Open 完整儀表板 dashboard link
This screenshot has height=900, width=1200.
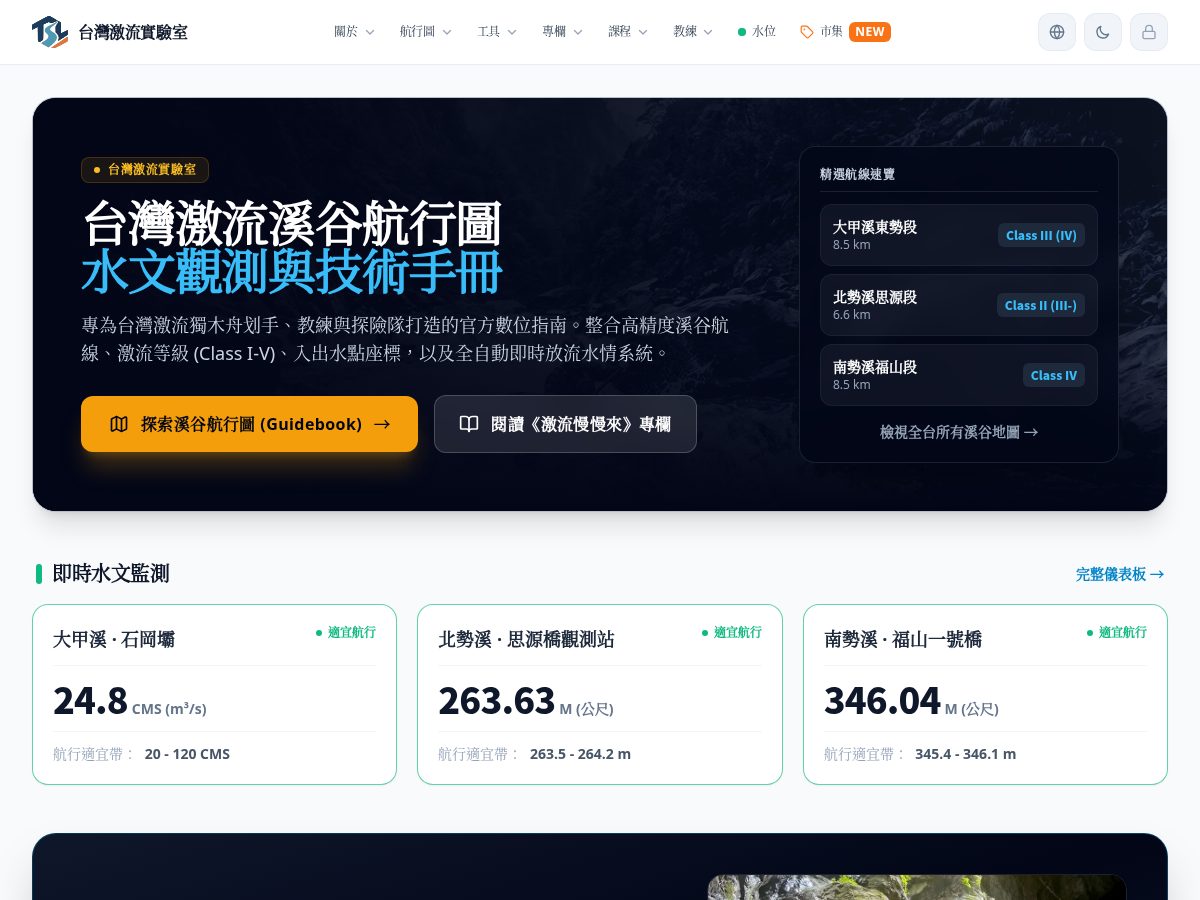pos(1120,574)
